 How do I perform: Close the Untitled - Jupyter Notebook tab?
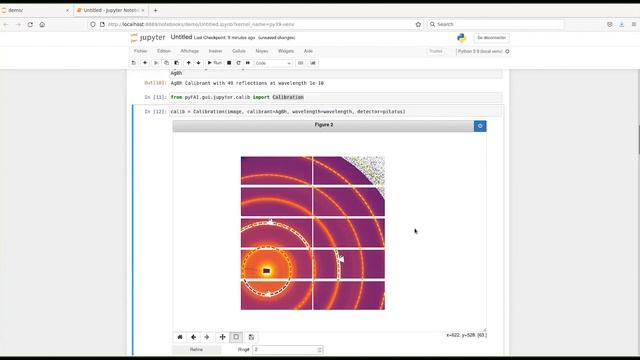click(143, 10)
